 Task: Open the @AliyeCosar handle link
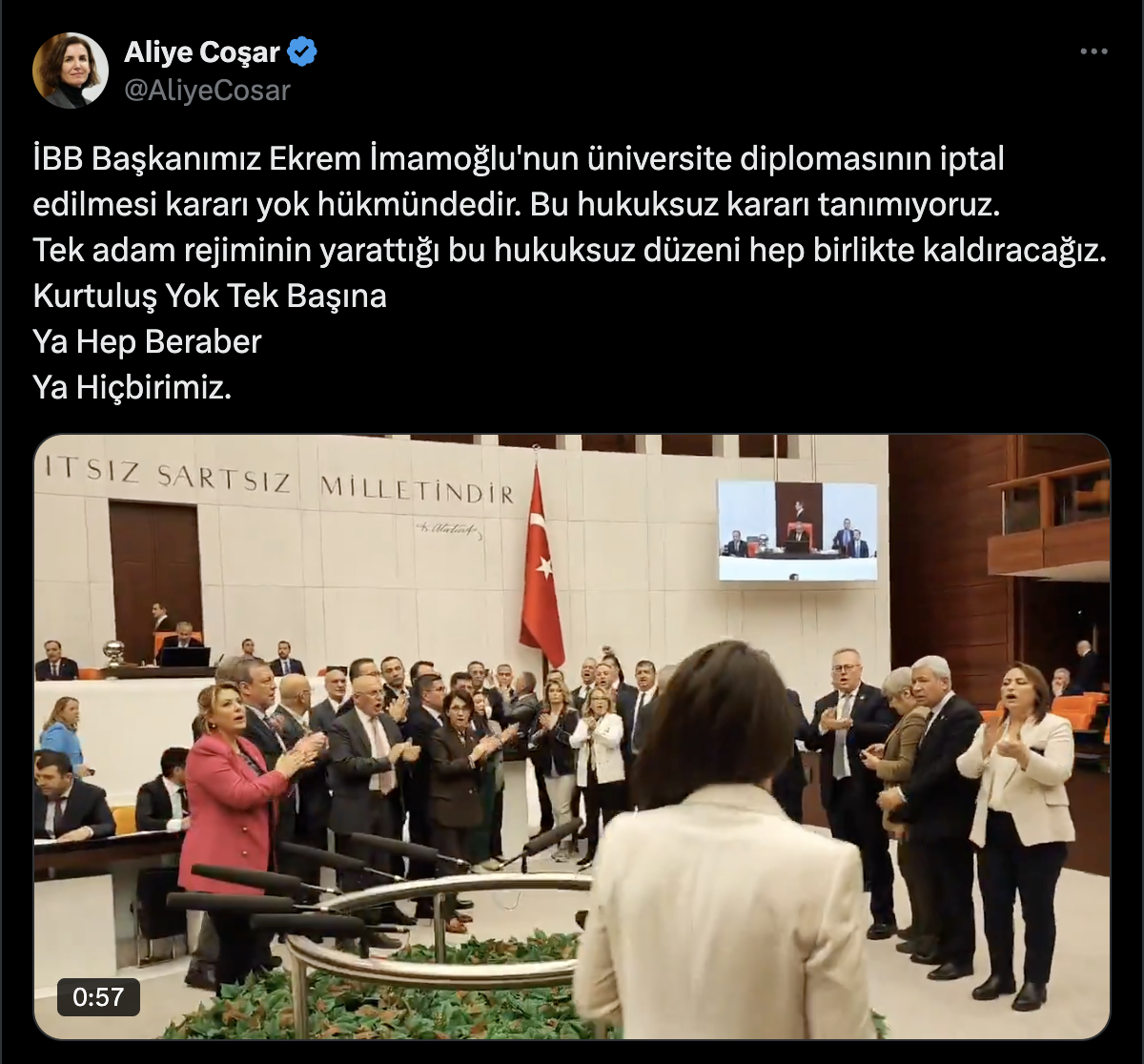pos(207,91)
